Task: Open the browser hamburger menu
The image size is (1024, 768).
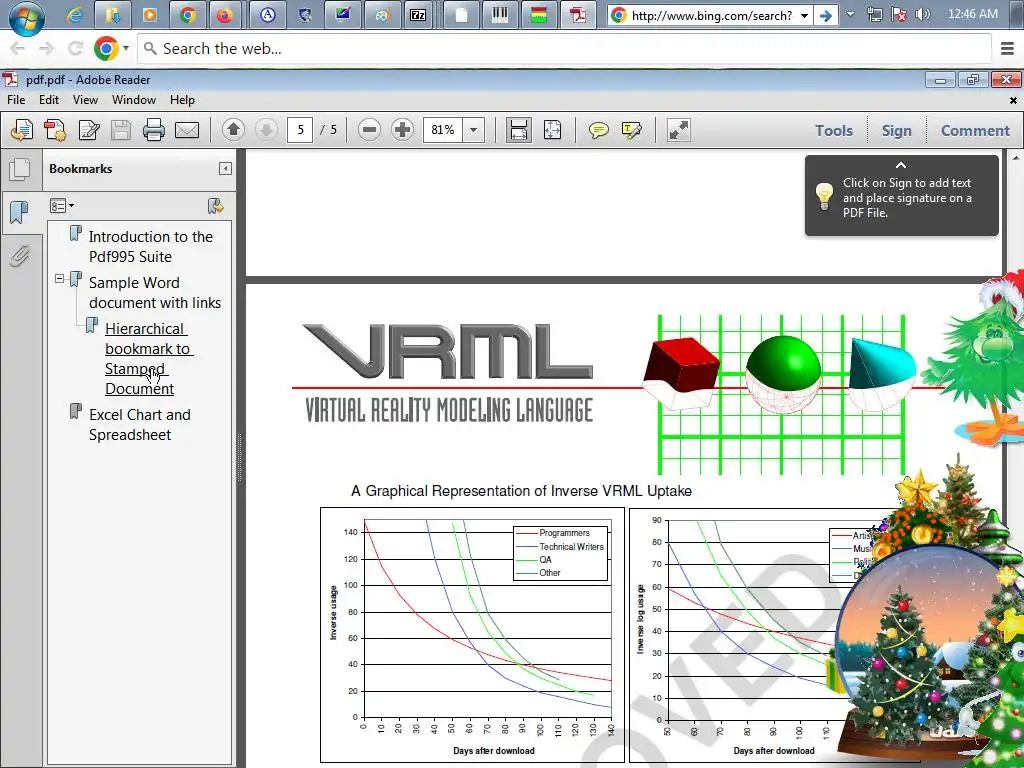Action: pyautogui.click(x=1007, y=48)
